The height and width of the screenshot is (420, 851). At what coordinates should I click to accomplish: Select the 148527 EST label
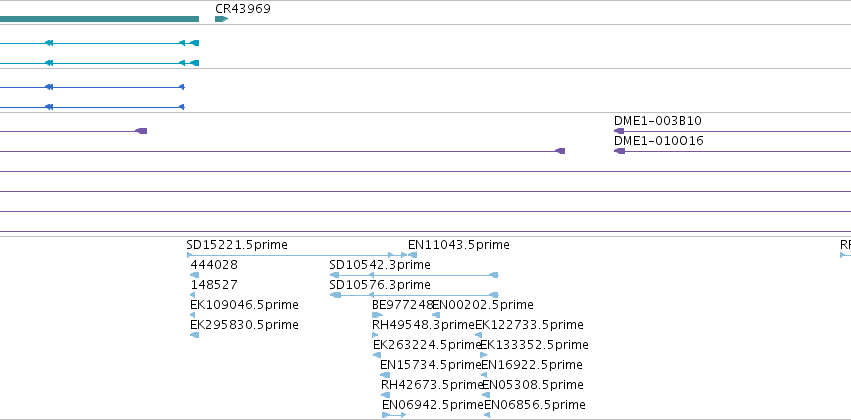pyautogui.click(x=214, y=285)
